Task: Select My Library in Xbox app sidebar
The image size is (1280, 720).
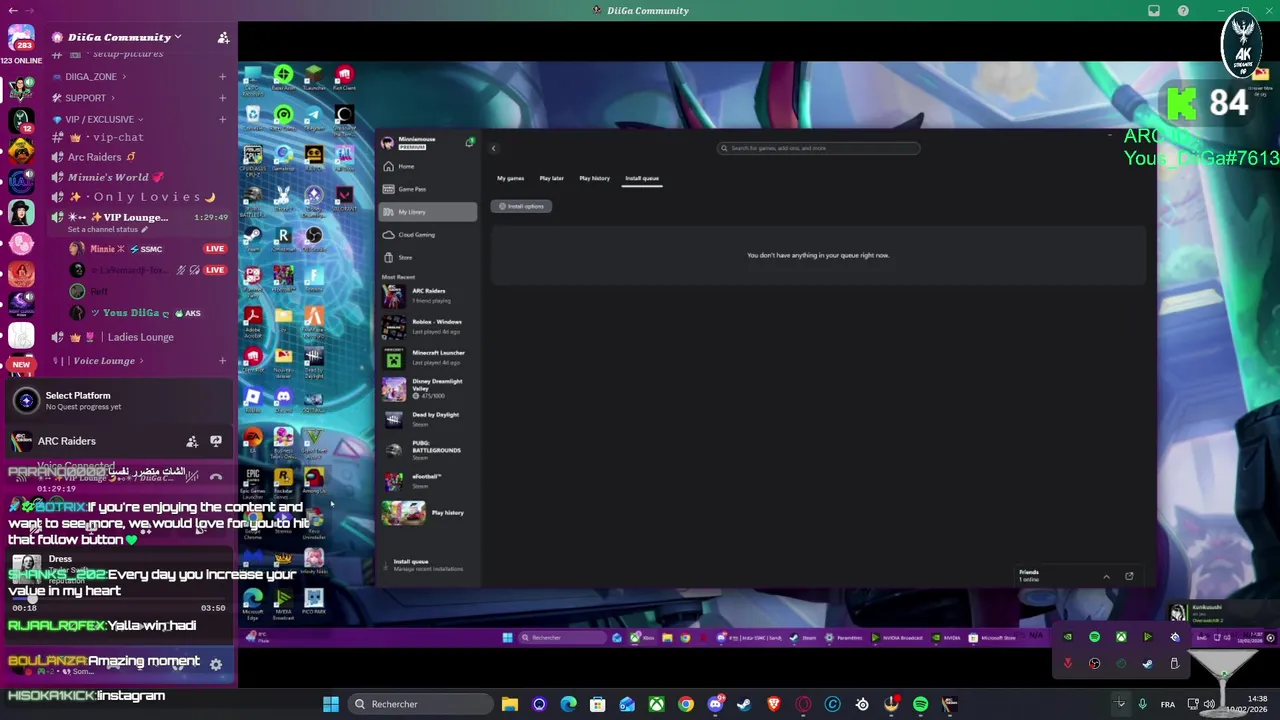Action: [x=428, y=212]
